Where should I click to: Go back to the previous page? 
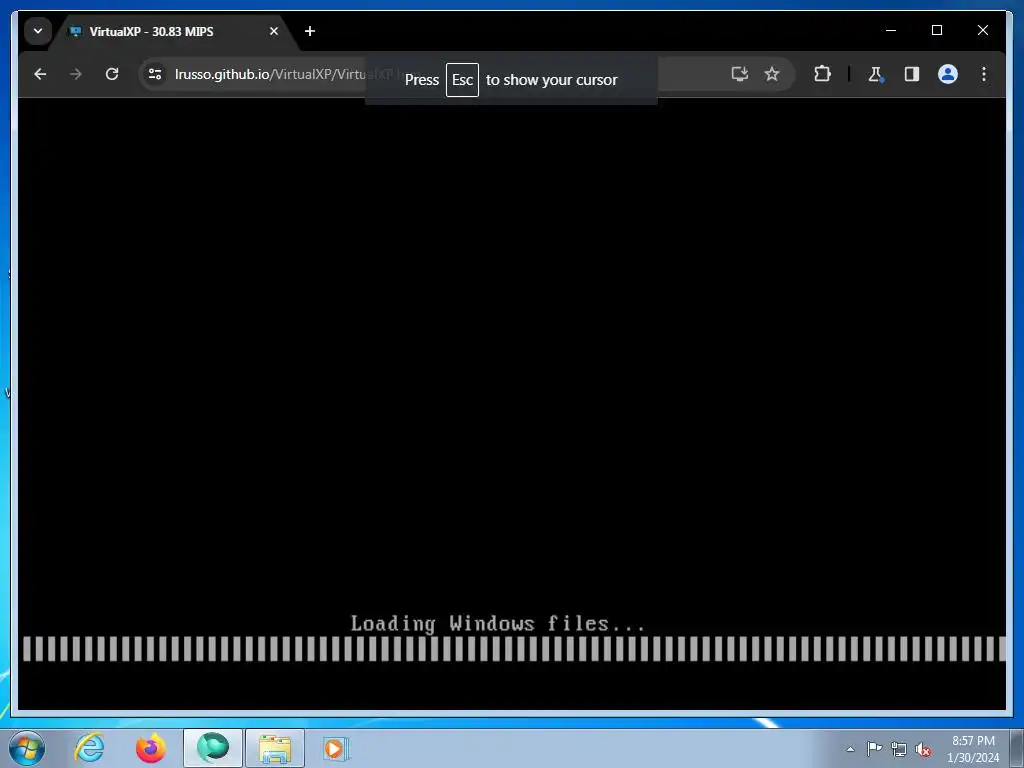(40, 74)
